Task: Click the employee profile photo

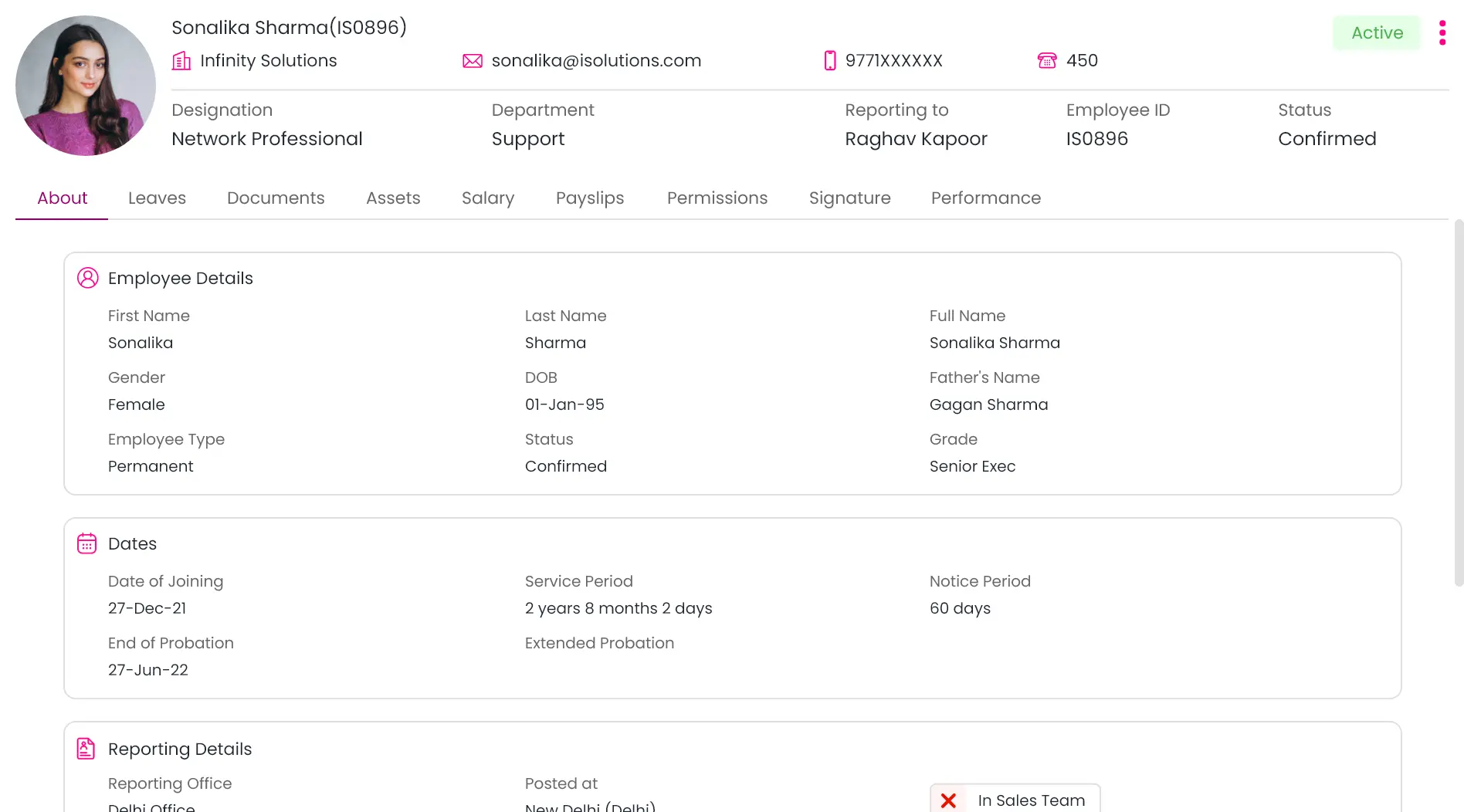Action: pyautogui.click(x=86, y=86)
